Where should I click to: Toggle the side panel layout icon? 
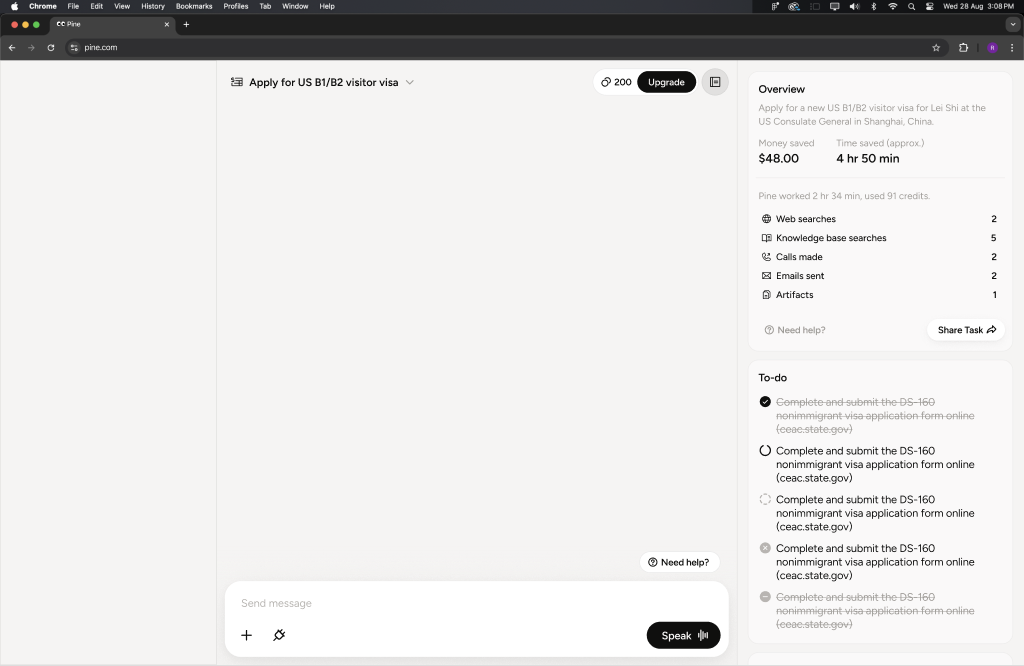click(715, 82)
